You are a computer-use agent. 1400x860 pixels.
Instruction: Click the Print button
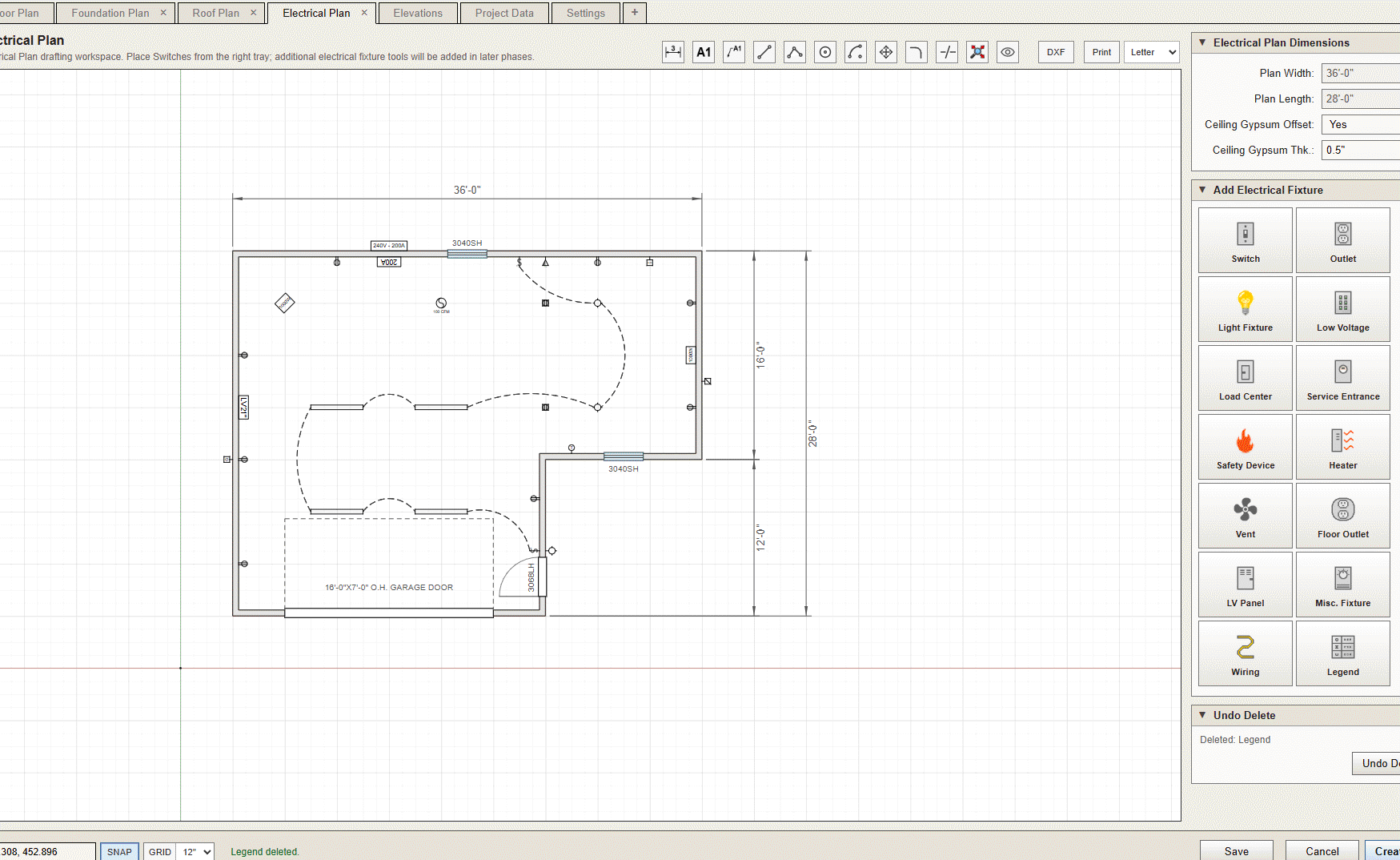tap(1101, 52)
